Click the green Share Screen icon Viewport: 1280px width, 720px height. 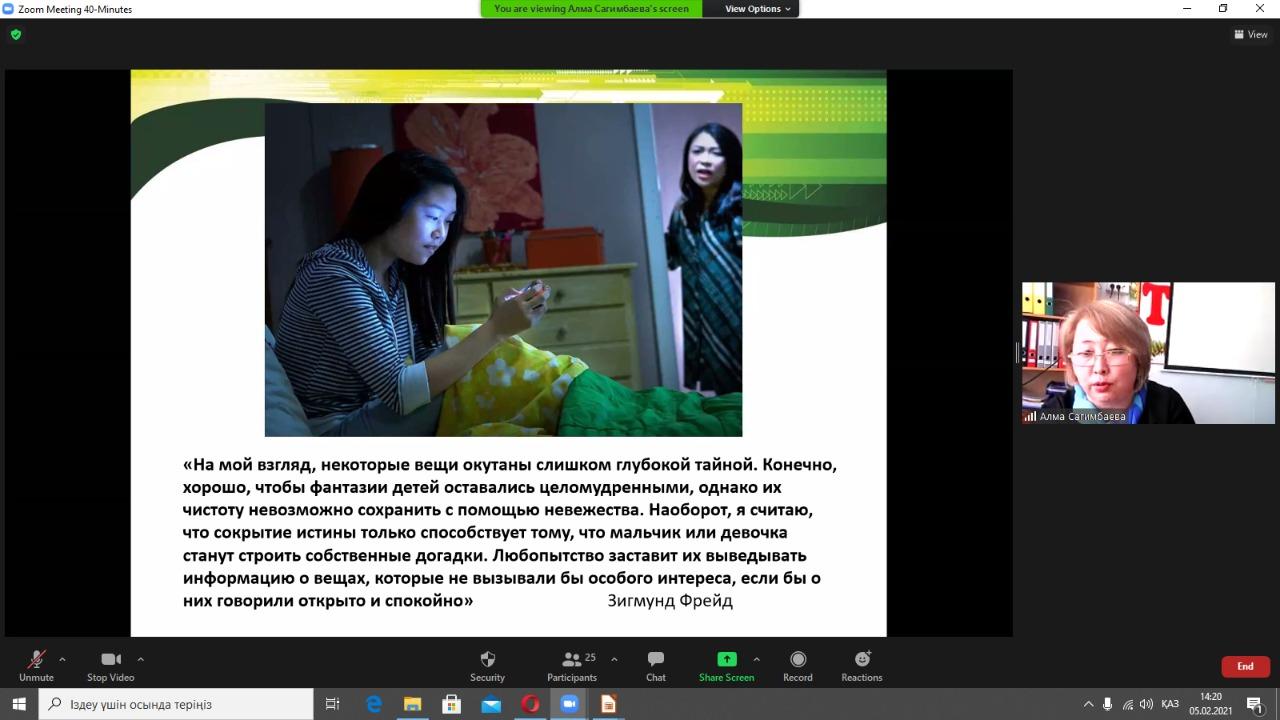727,659
